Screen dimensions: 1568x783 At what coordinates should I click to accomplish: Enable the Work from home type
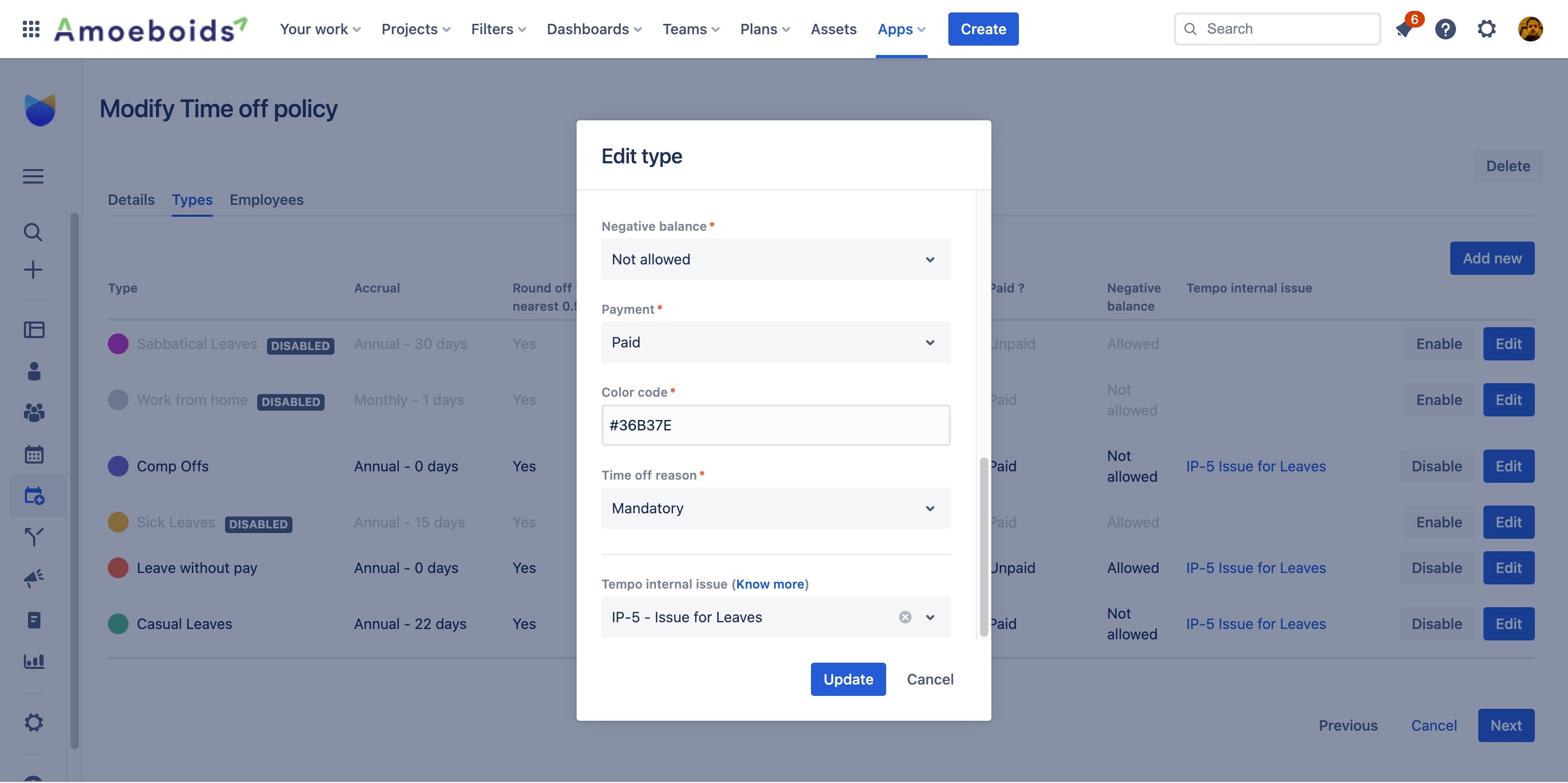1438,399
